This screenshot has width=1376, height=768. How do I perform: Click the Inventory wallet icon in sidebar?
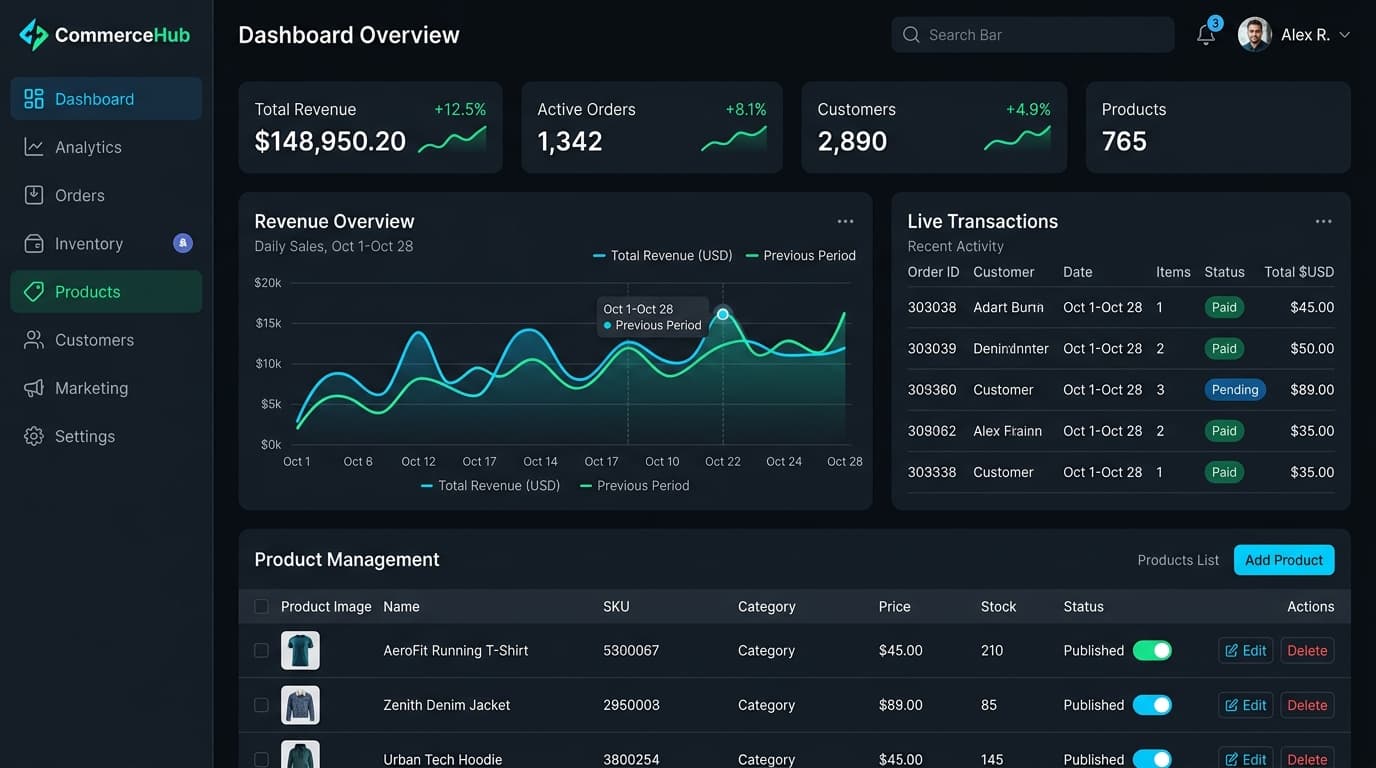(x=34, y=243)
